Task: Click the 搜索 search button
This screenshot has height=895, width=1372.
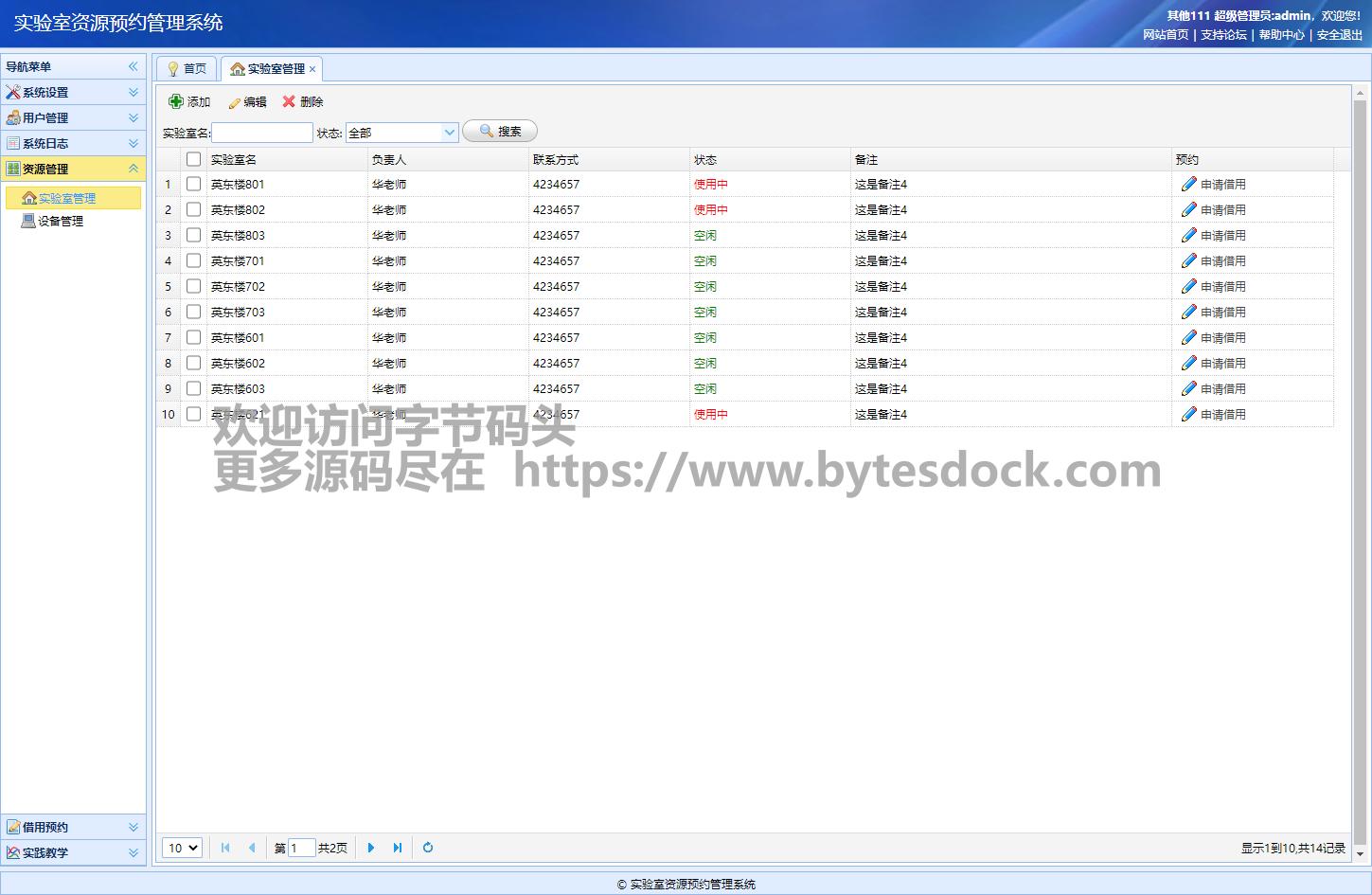Action: pyautogui.click(x=500, y=132)
